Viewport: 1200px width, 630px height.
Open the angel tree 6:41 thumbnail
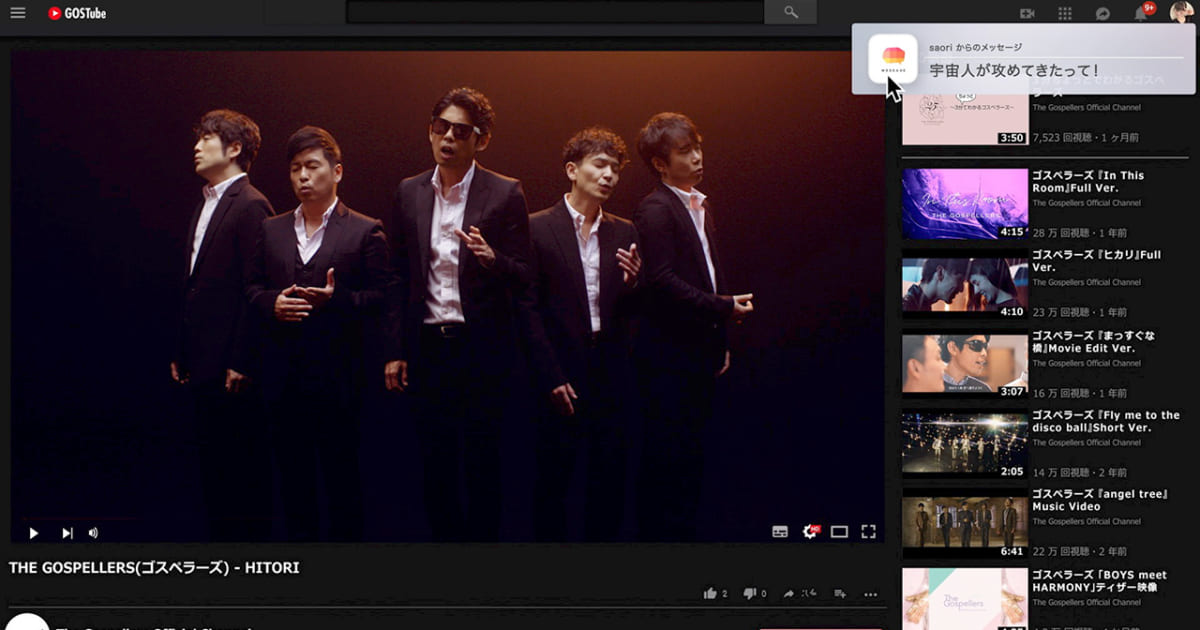965,523
